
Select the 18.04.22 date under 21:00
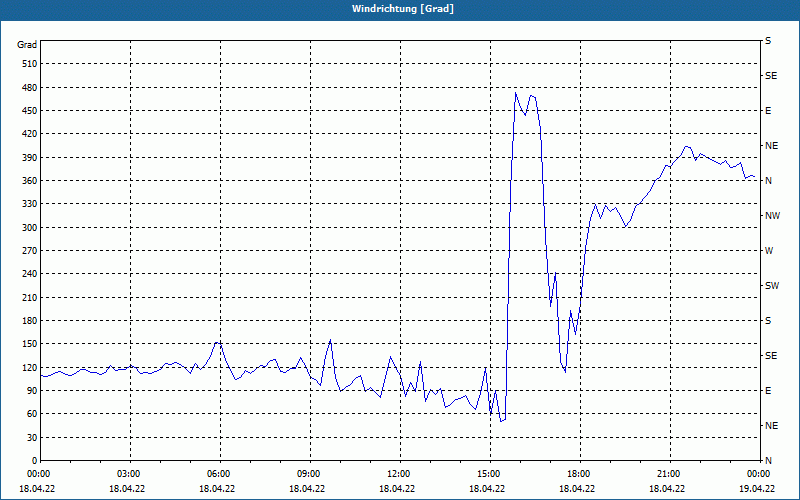(x=667, y=488)
